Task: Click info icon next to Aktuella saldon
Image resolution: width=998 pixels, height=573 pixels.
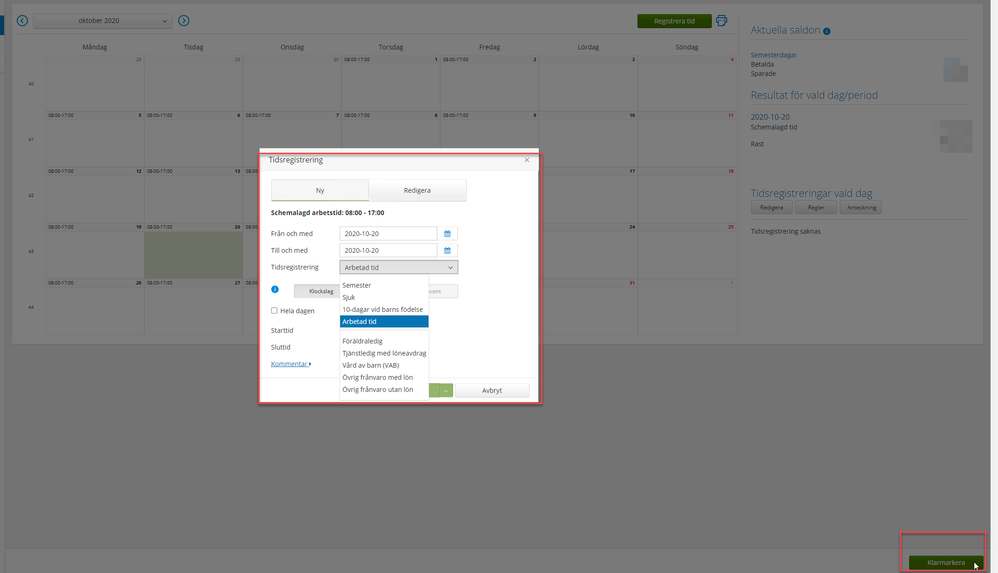Action: click(x=827, y=31)
